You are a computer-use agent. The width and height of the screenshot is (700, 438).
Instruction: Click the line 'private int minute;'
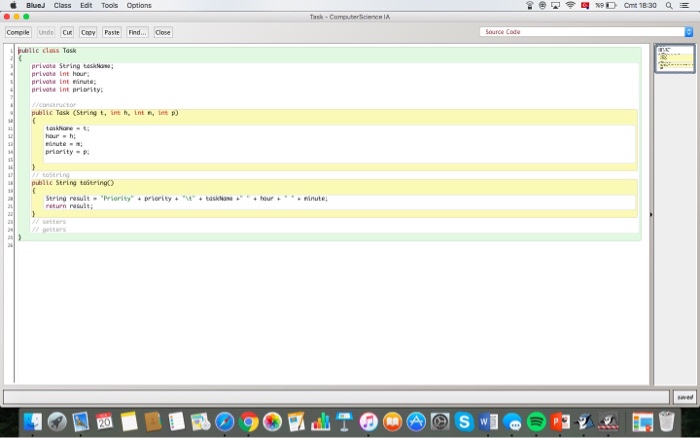point(63,82)
